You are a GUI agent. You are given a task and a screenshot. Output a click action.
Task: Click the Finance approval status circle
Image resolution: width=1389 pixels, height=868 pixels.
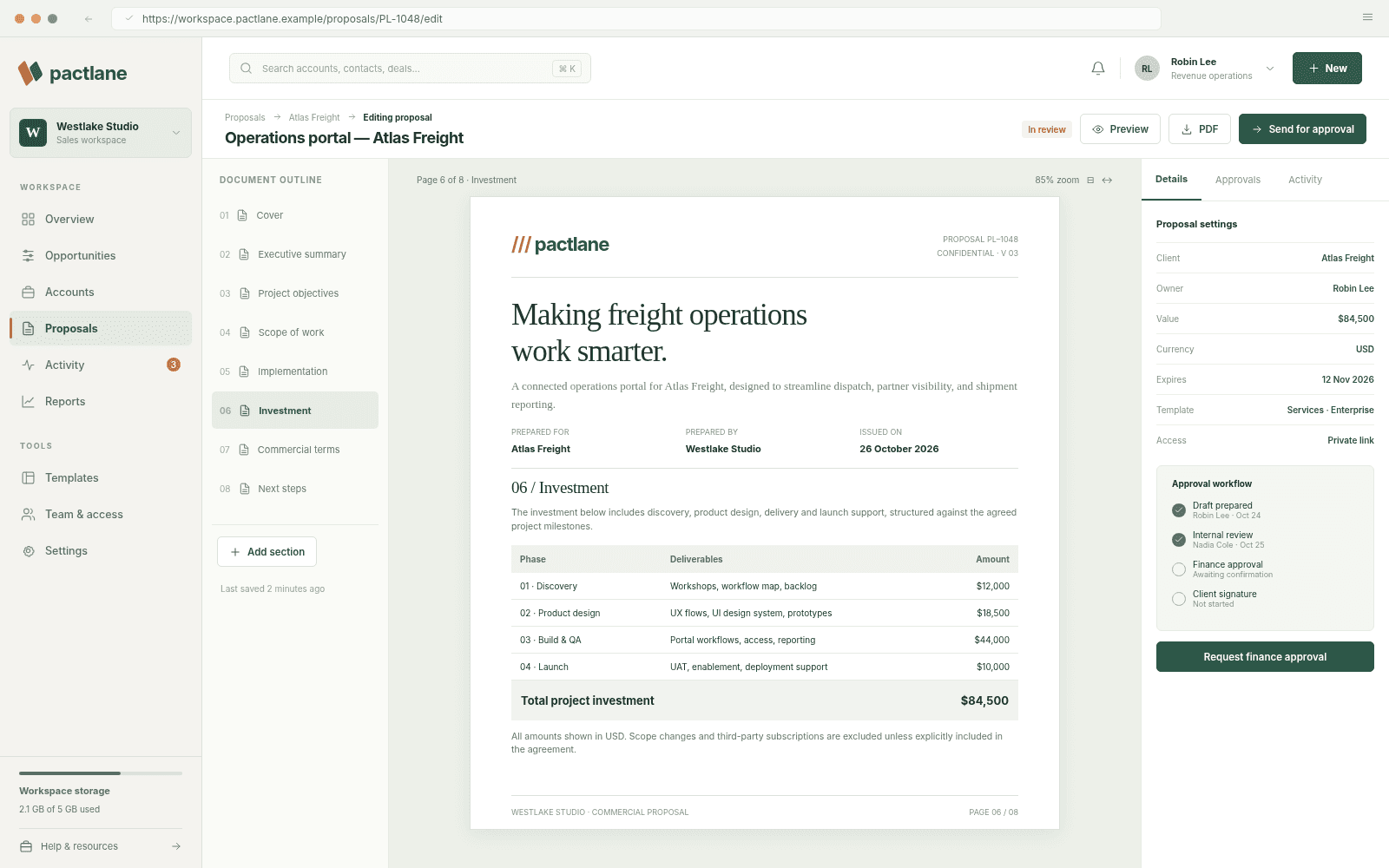click(1179, 569)
